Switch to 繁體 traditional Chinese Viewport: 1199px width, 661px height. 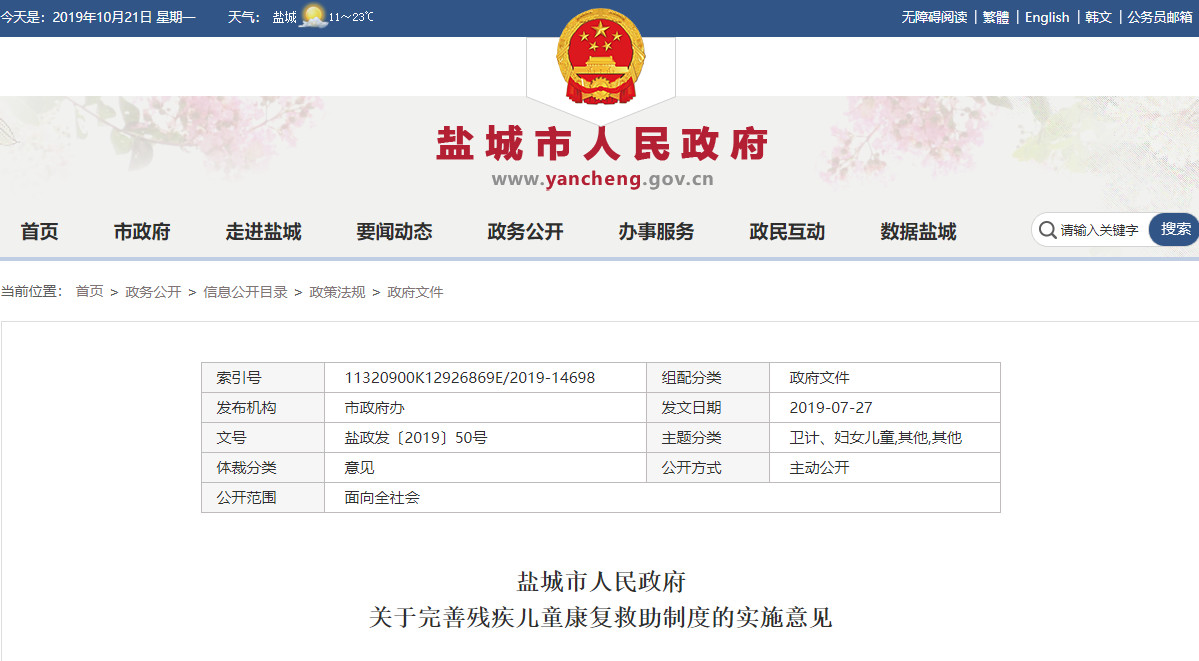click(x=995, y=17)
